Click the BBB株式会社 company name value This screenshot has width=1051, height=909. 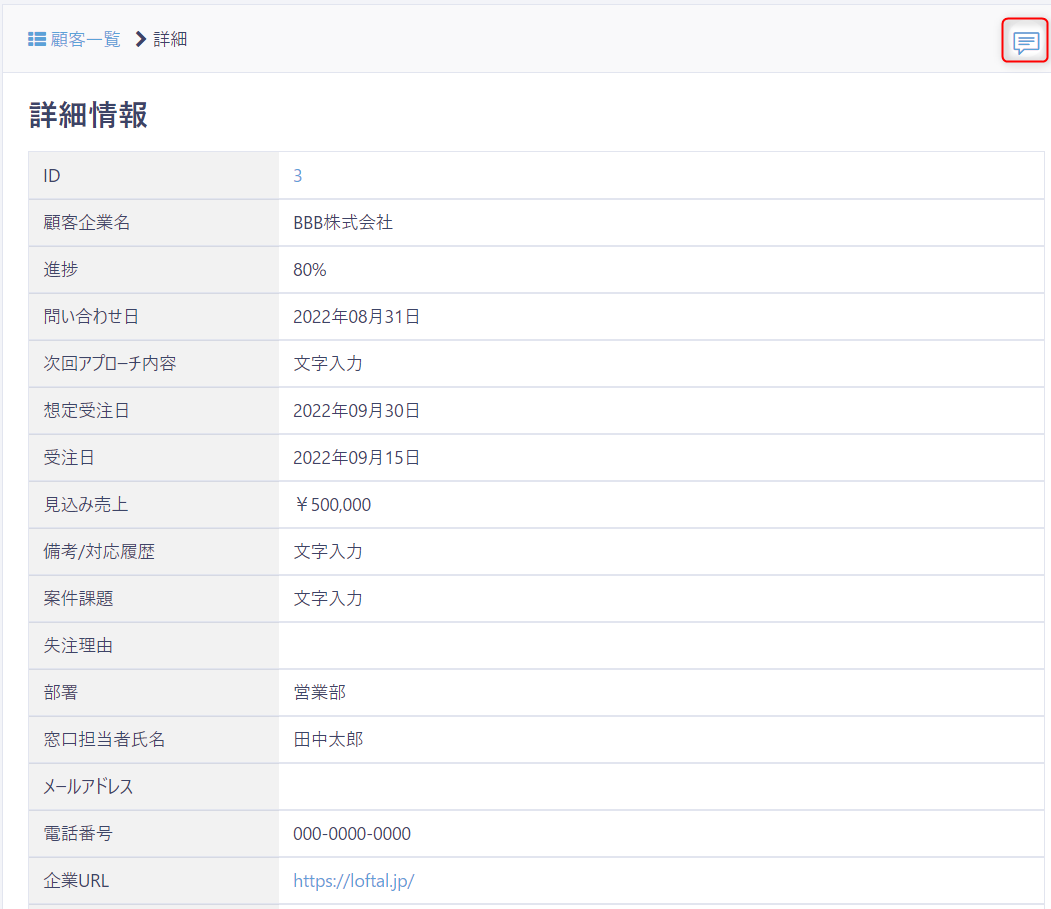point(342,223)
